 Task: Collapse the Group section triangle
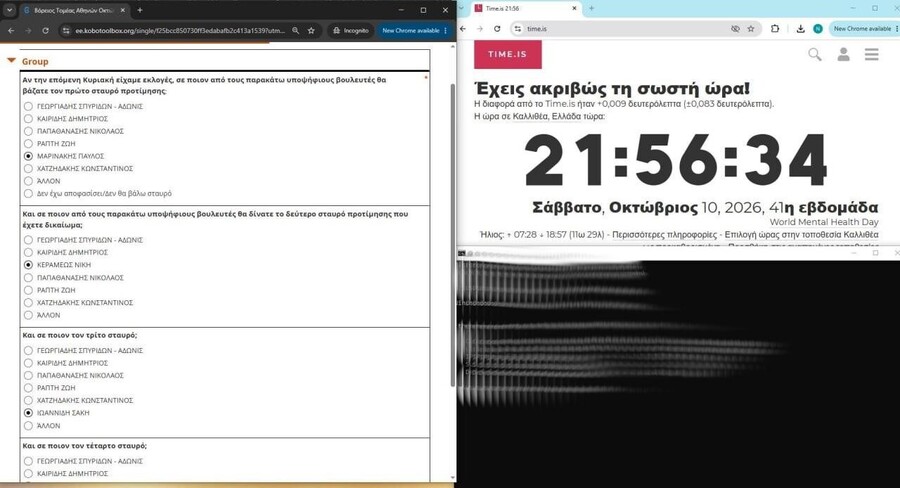(11, 60)
